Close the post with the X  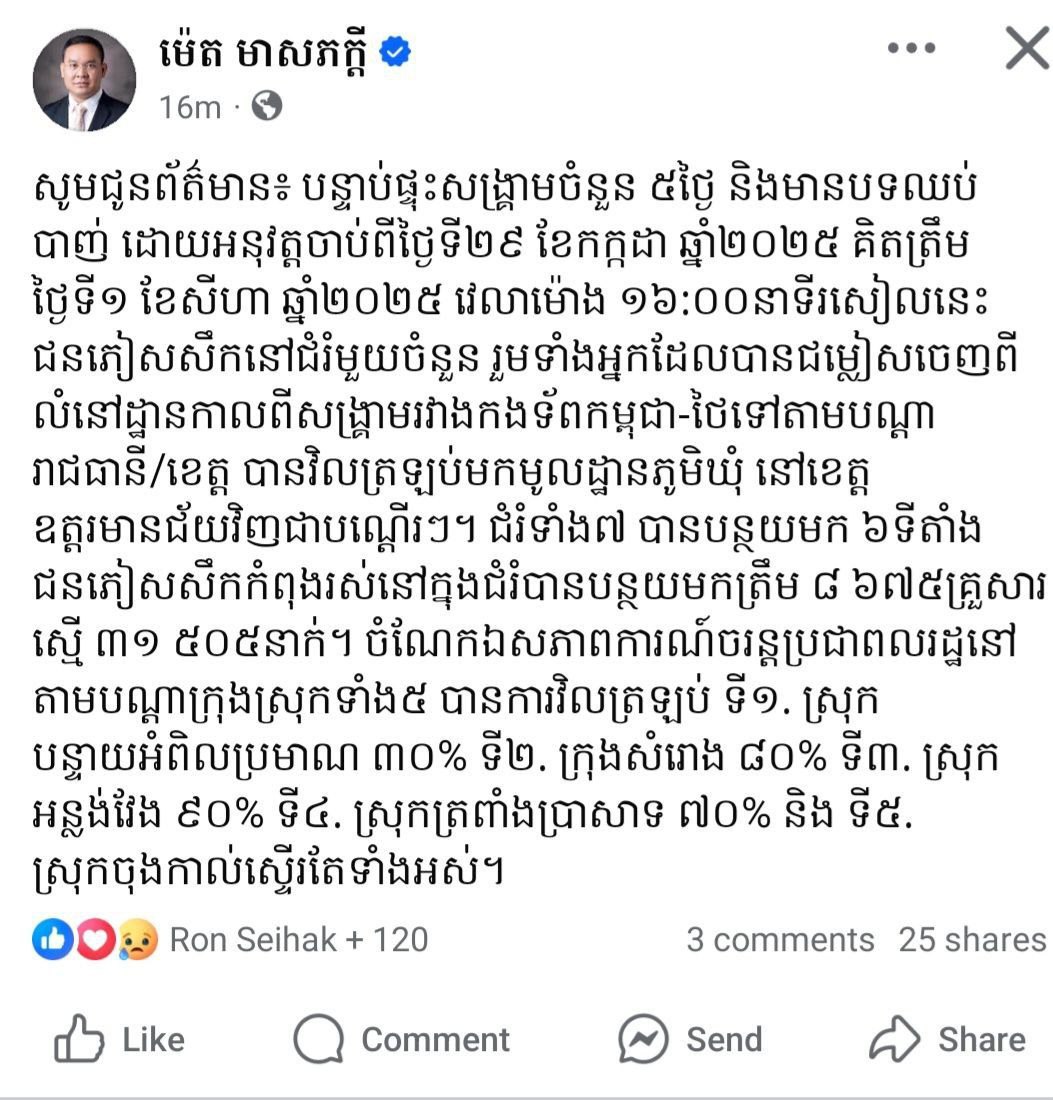pos(1026,48)
